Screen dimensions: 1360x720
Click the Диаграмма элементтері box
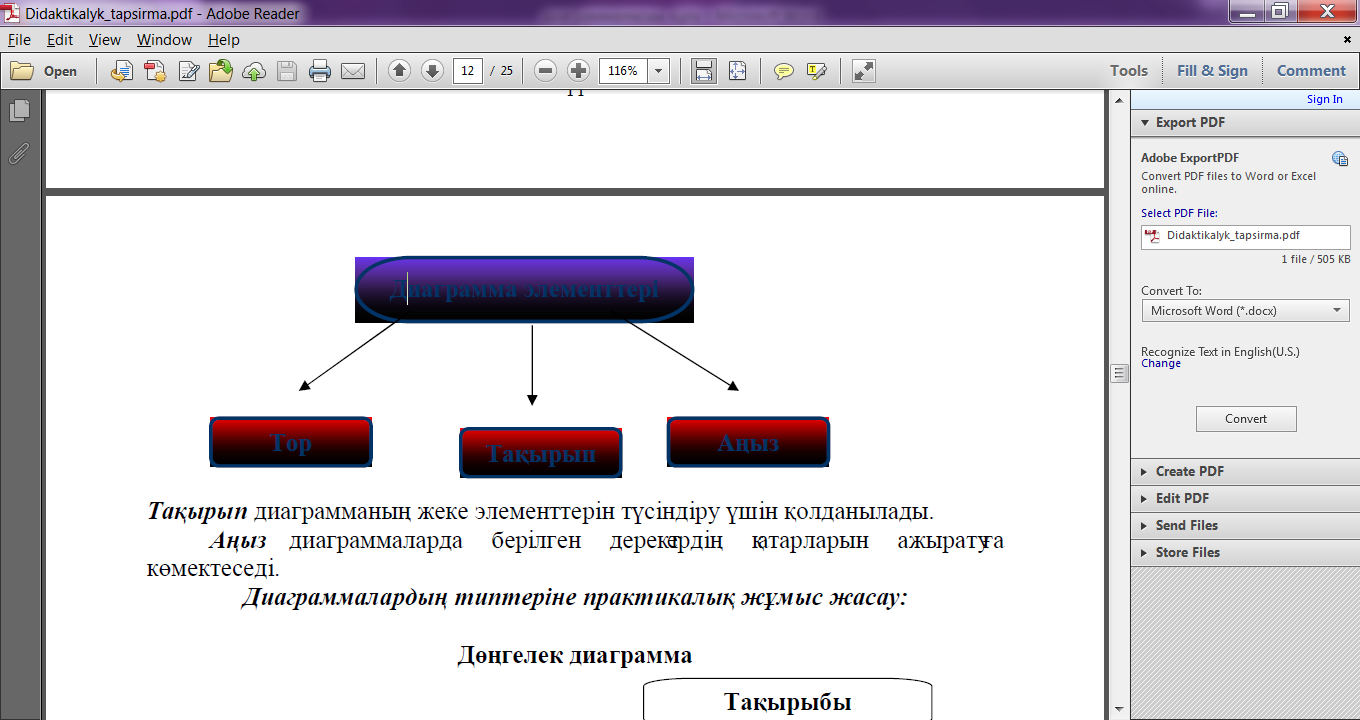(524, 290)
